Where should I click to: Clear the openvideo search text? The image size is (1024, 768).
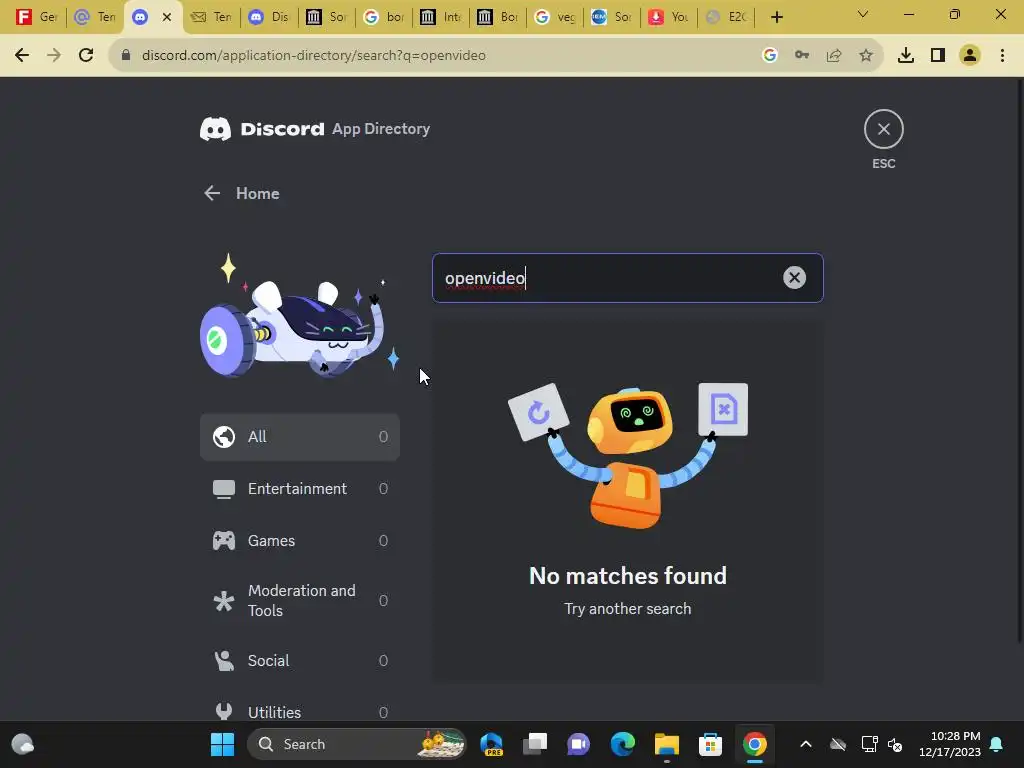794,278
